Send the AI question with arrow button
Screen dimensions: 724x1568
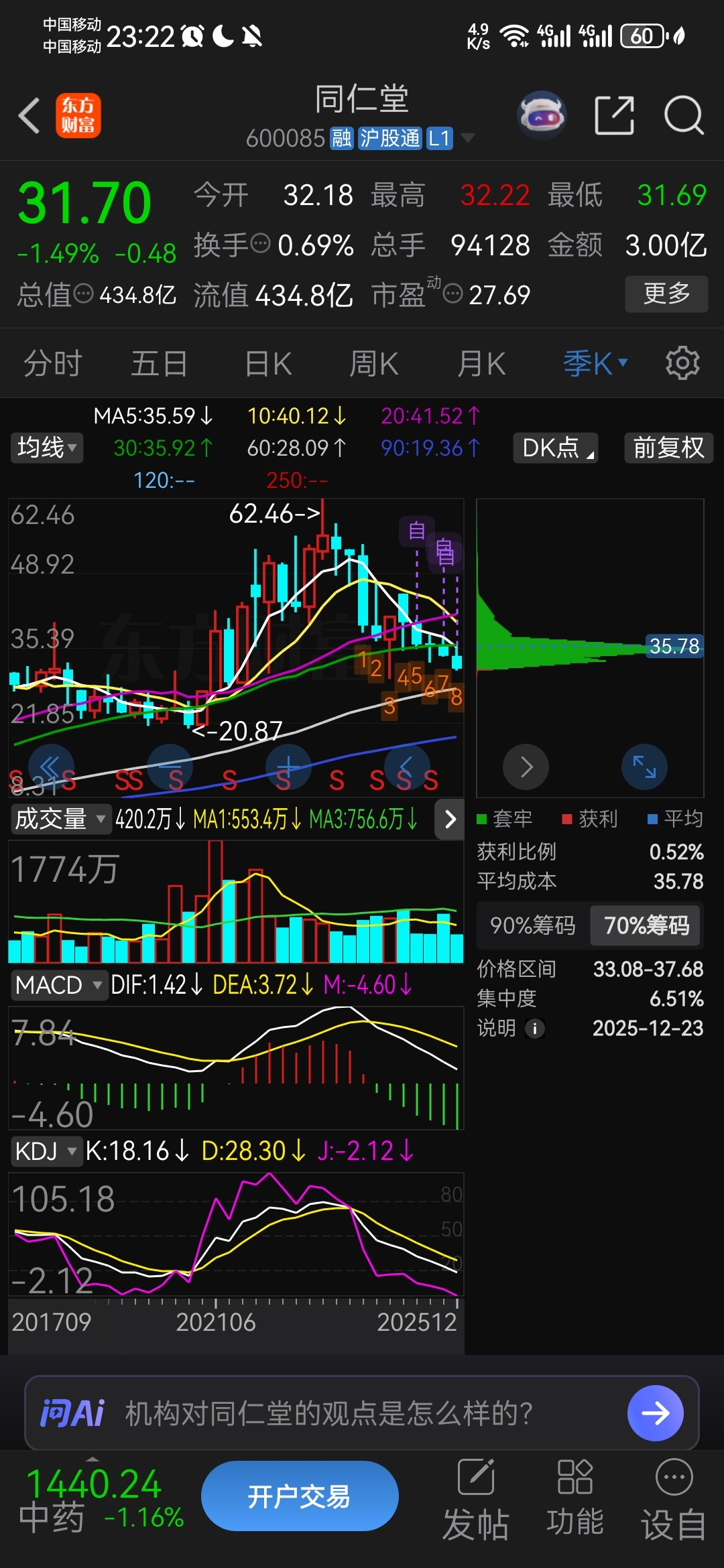[655, 1413]
